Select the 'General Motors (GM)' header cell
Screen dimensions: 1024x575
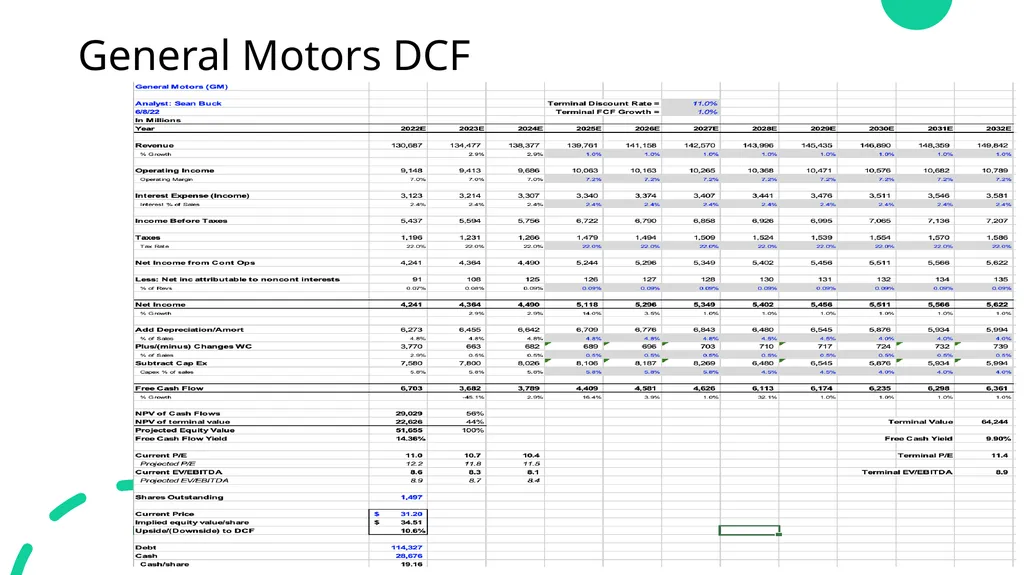click(182, 86)
